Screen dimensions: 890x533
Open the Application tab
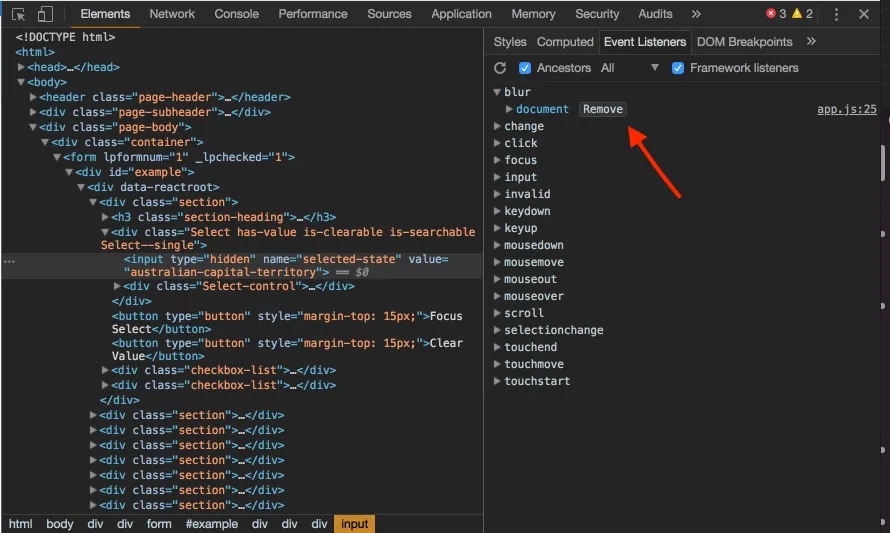click(461, 14)
